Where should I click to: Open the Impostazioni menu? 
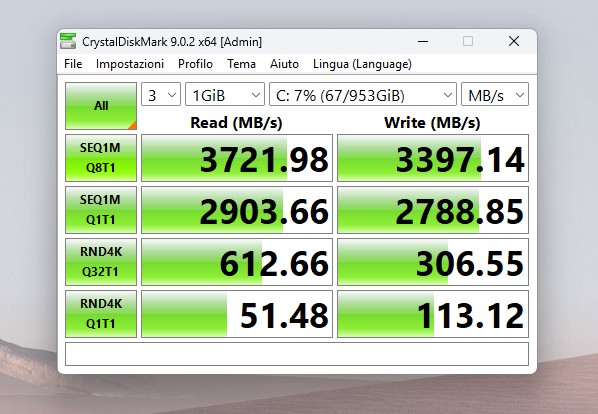tap(130, 64)
